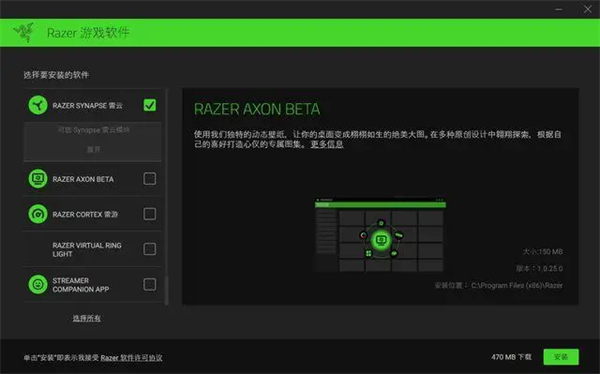
Task: Uncheck the Razer Synapse checkbox
Action: tap(150, 105)
